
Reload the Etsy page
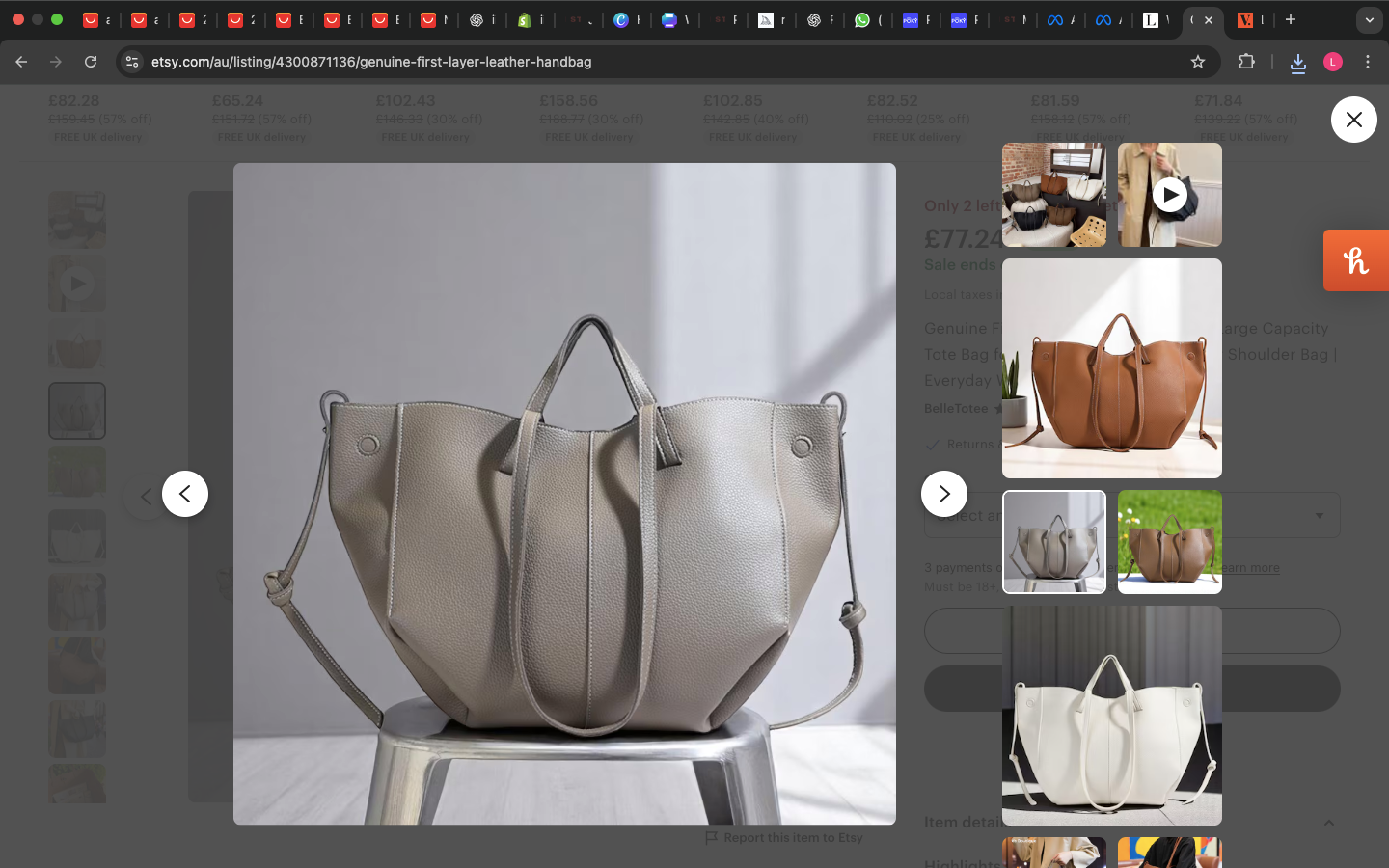pos(91,62)
